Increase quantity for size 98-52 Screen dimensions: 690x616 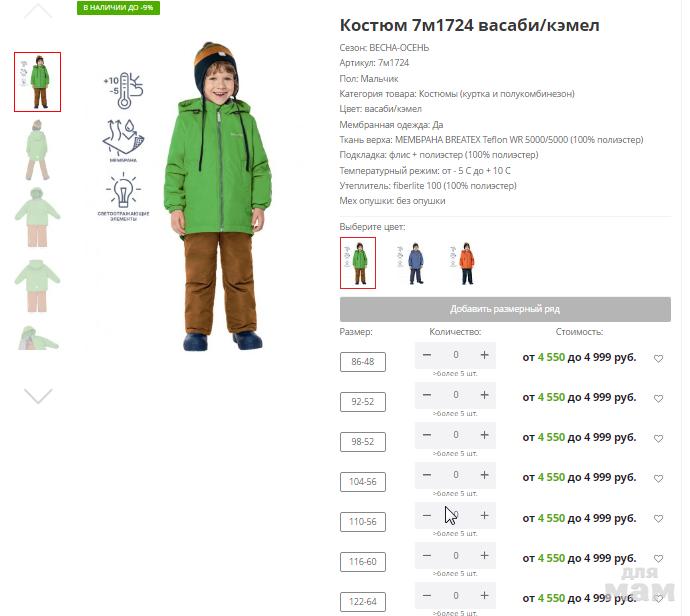[x=484, y=435]
